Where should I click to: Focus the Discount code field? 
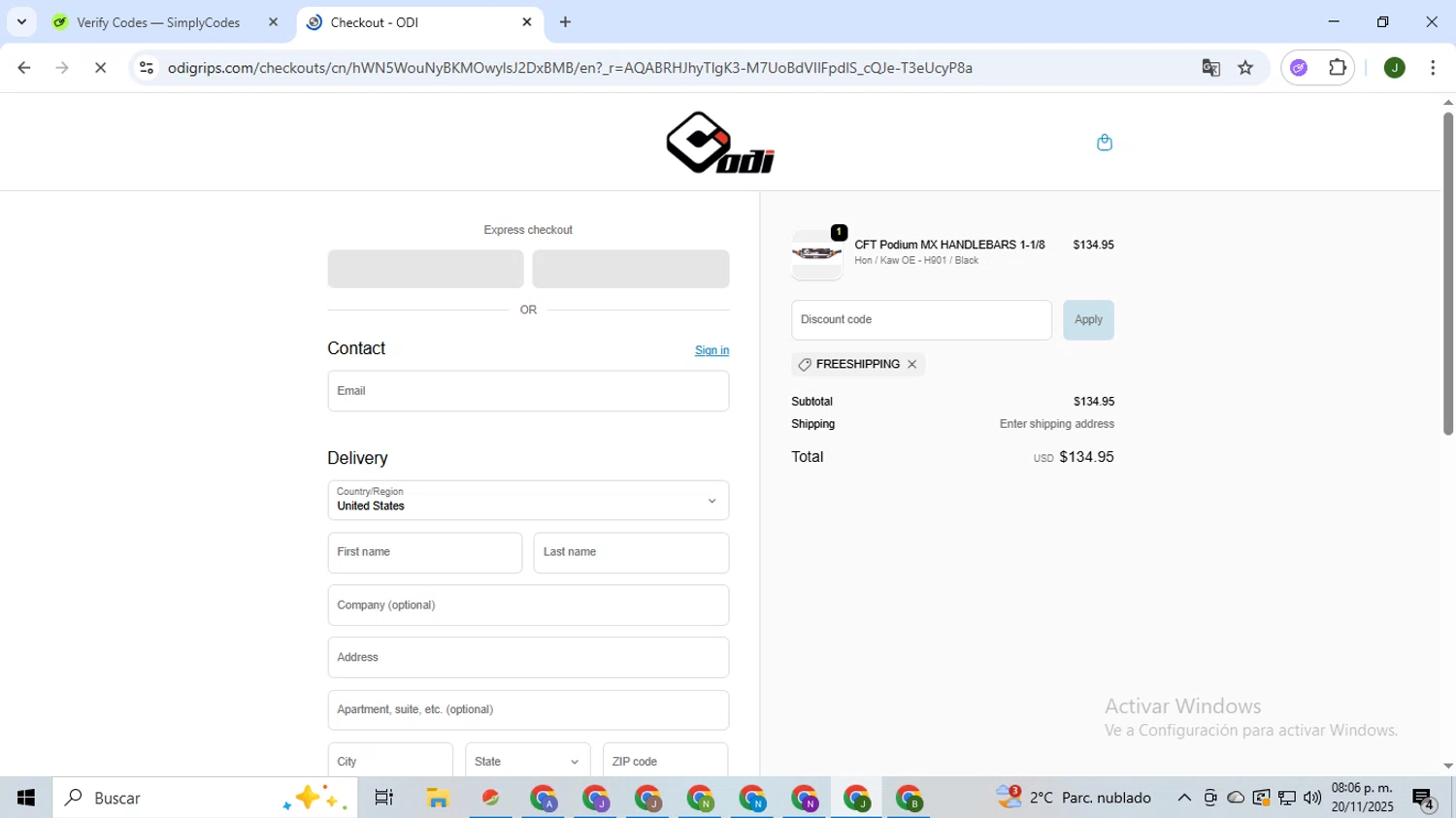[x=921, y=320]
